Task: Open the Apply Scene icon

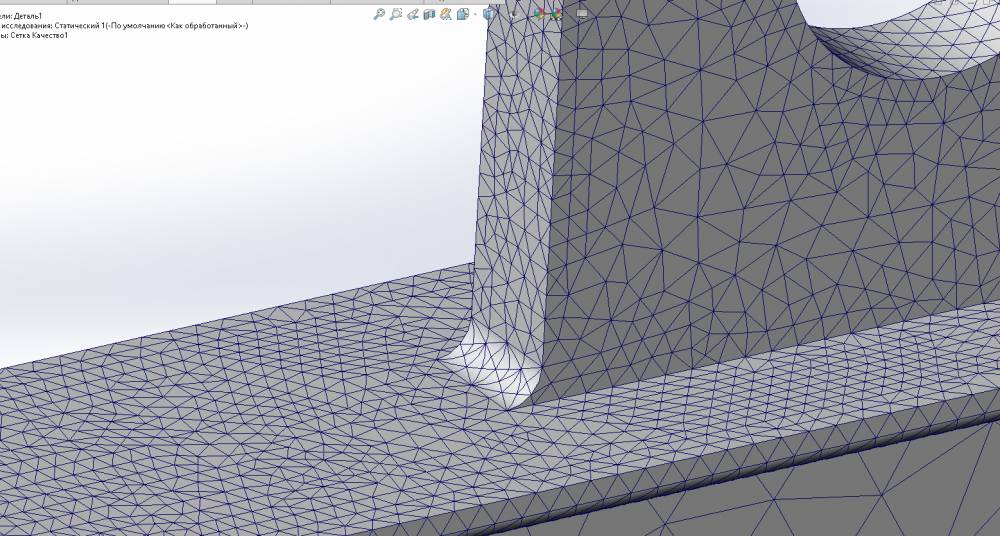Action: [554, 14]
